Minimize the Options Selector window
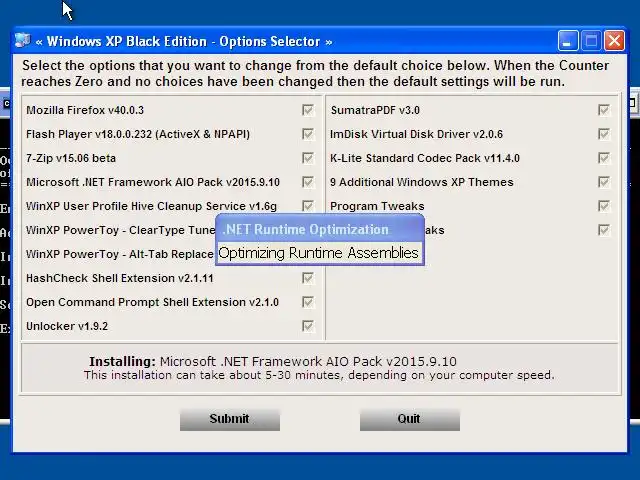This screenshot has height=480, width=640. tap(568, 41)
